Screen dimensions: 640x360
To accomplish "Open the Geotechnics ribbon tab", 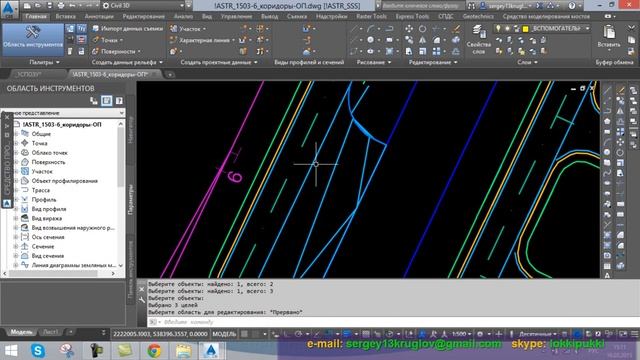I will point(478,16).
